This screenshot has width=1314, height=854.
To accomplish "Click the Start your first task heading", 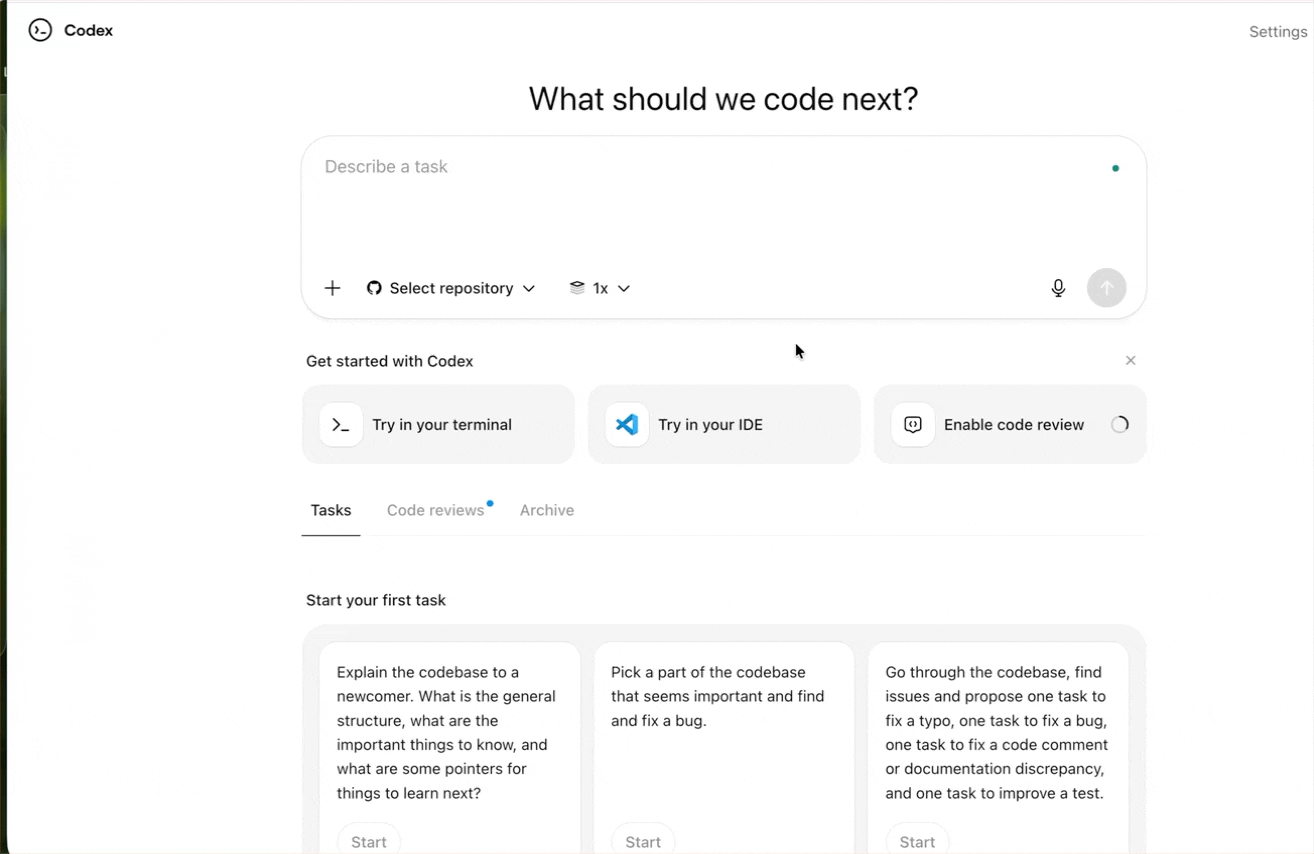I will coord(376,600).
